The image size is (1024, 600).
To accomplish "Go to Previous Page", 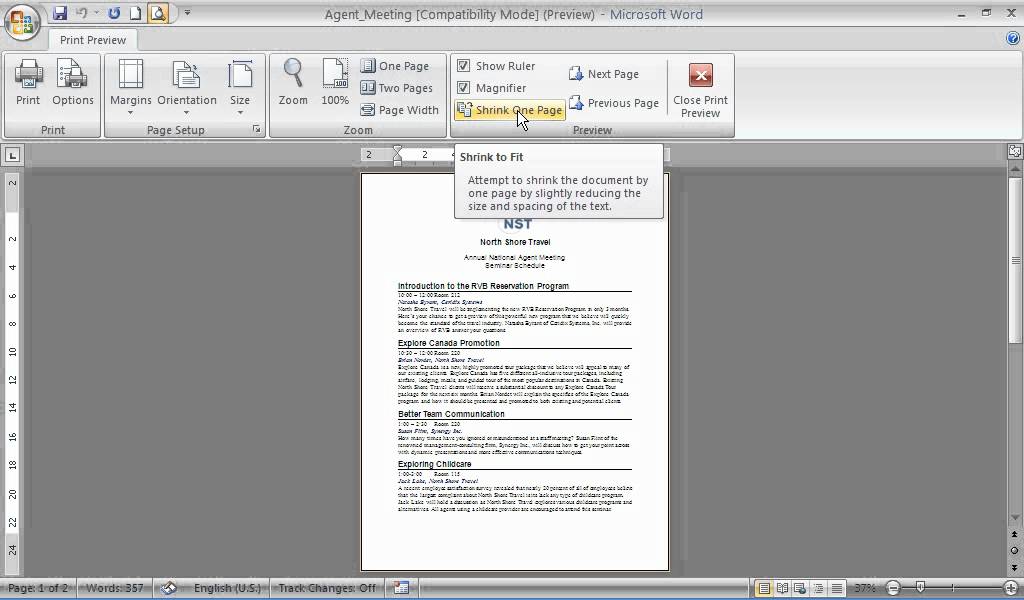I will [x=614, y=103].
